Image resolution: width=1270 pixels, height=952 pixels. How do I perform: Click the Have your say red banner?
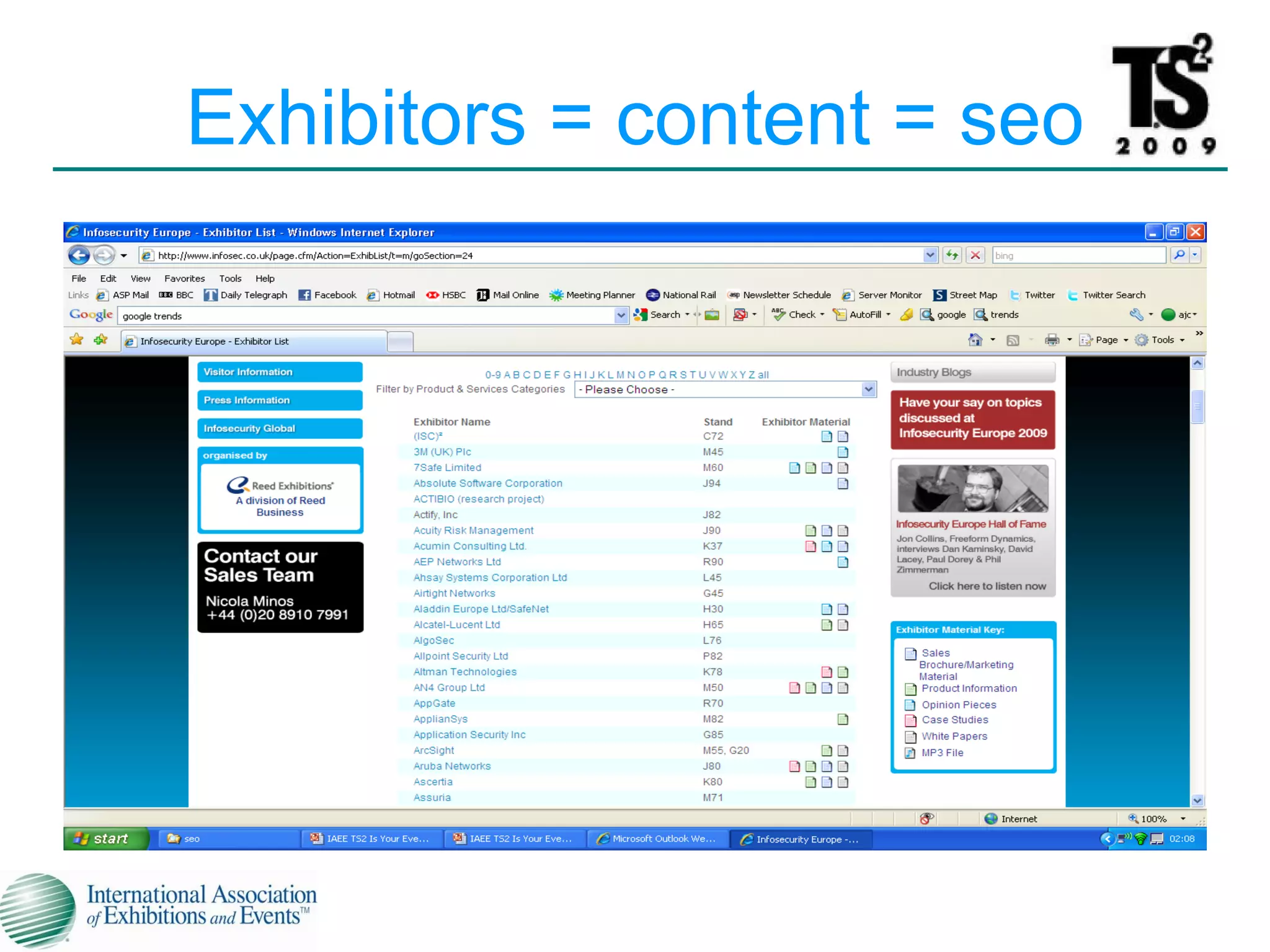(x=973, y=419)
